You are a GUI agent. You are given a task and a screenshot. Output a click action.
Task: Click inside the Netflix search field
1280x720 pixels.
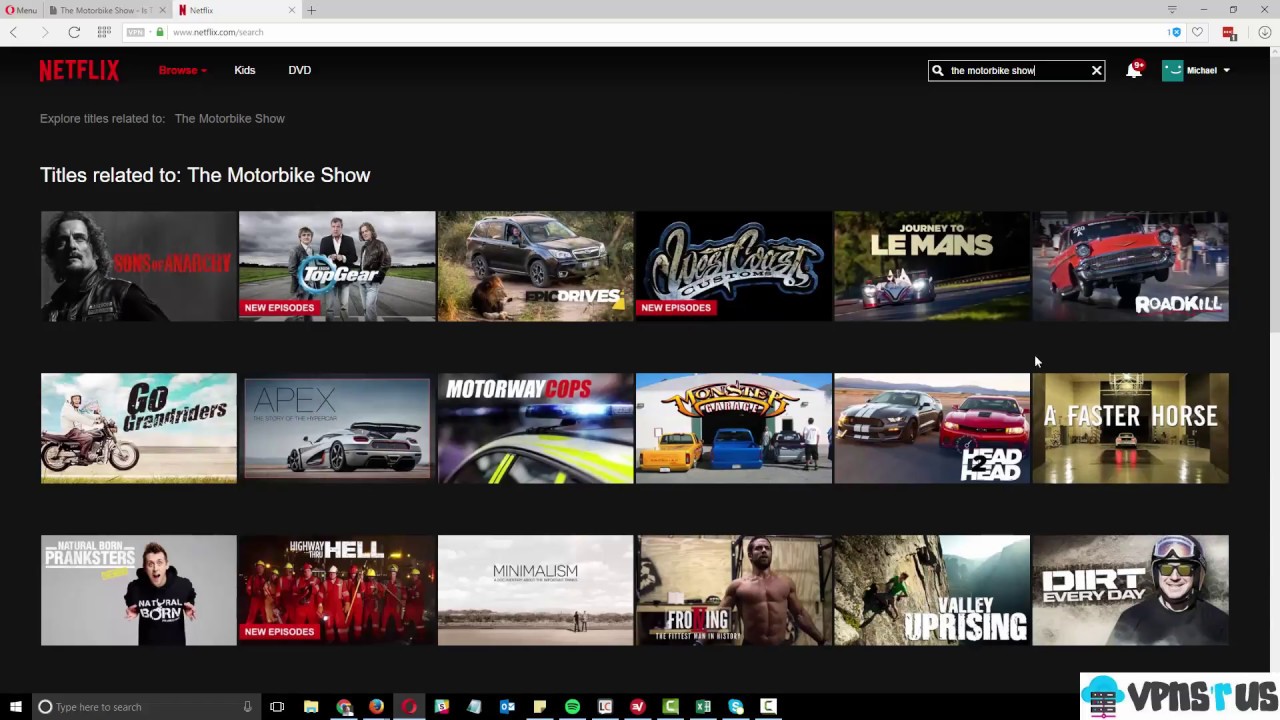click(1015, 70)
